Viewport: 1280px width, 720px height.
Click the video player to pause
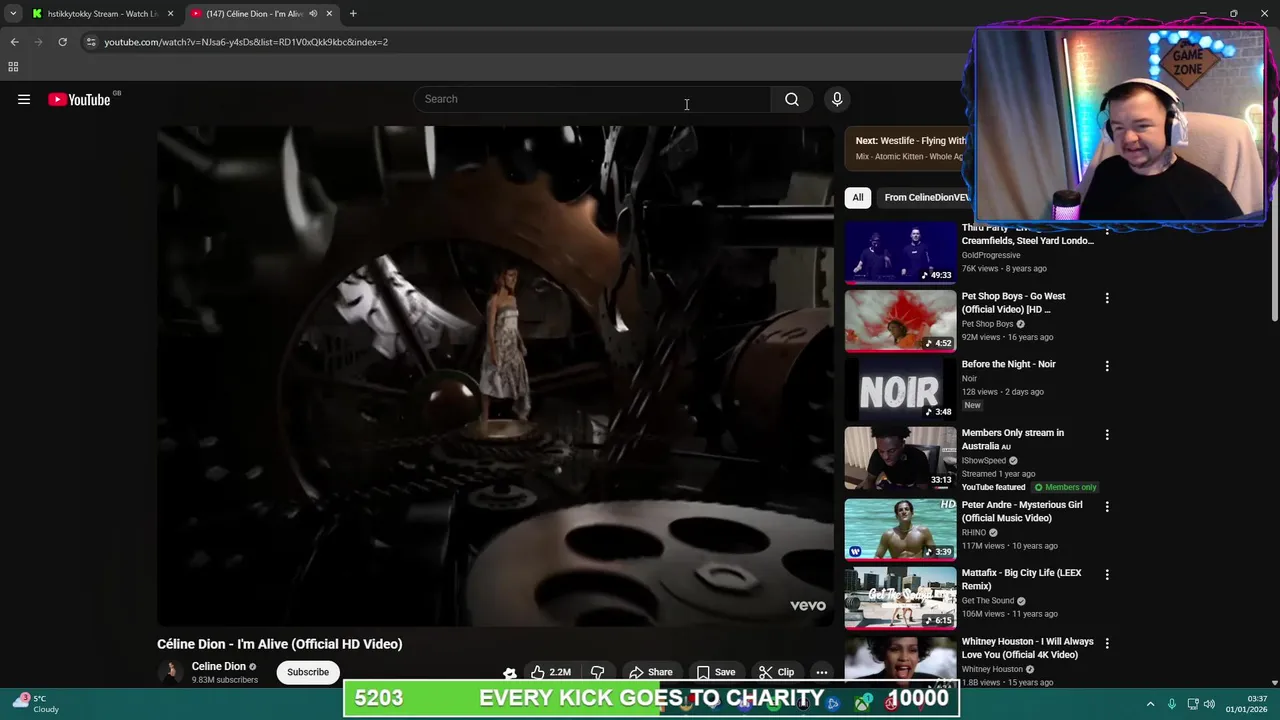tap(495, 375)
